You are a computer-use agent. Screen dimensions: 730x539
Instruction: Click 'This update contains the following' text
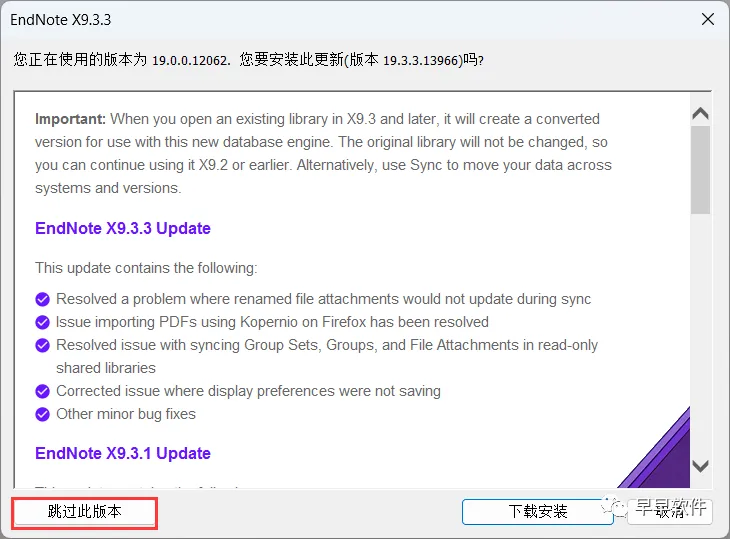tap(146, 268)
